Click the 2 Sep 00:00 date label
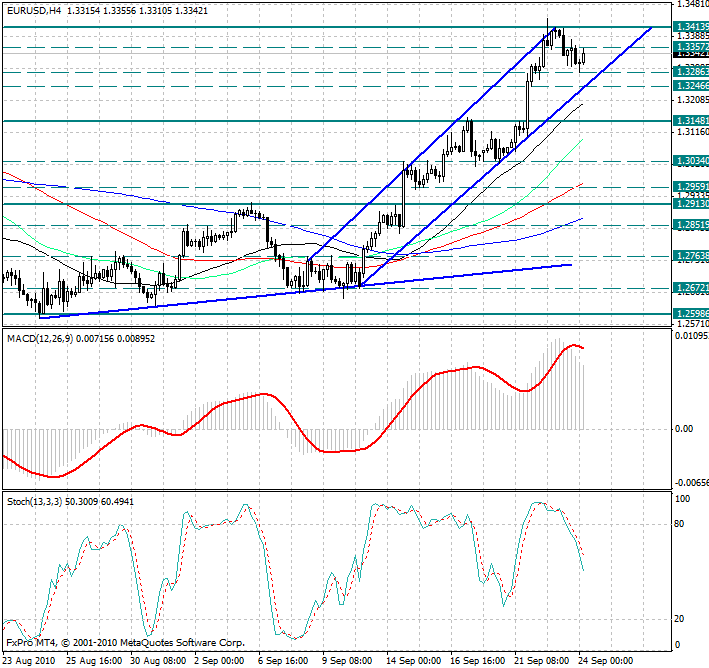Screen dimensions: 709x668 click(x=219, y=661)
